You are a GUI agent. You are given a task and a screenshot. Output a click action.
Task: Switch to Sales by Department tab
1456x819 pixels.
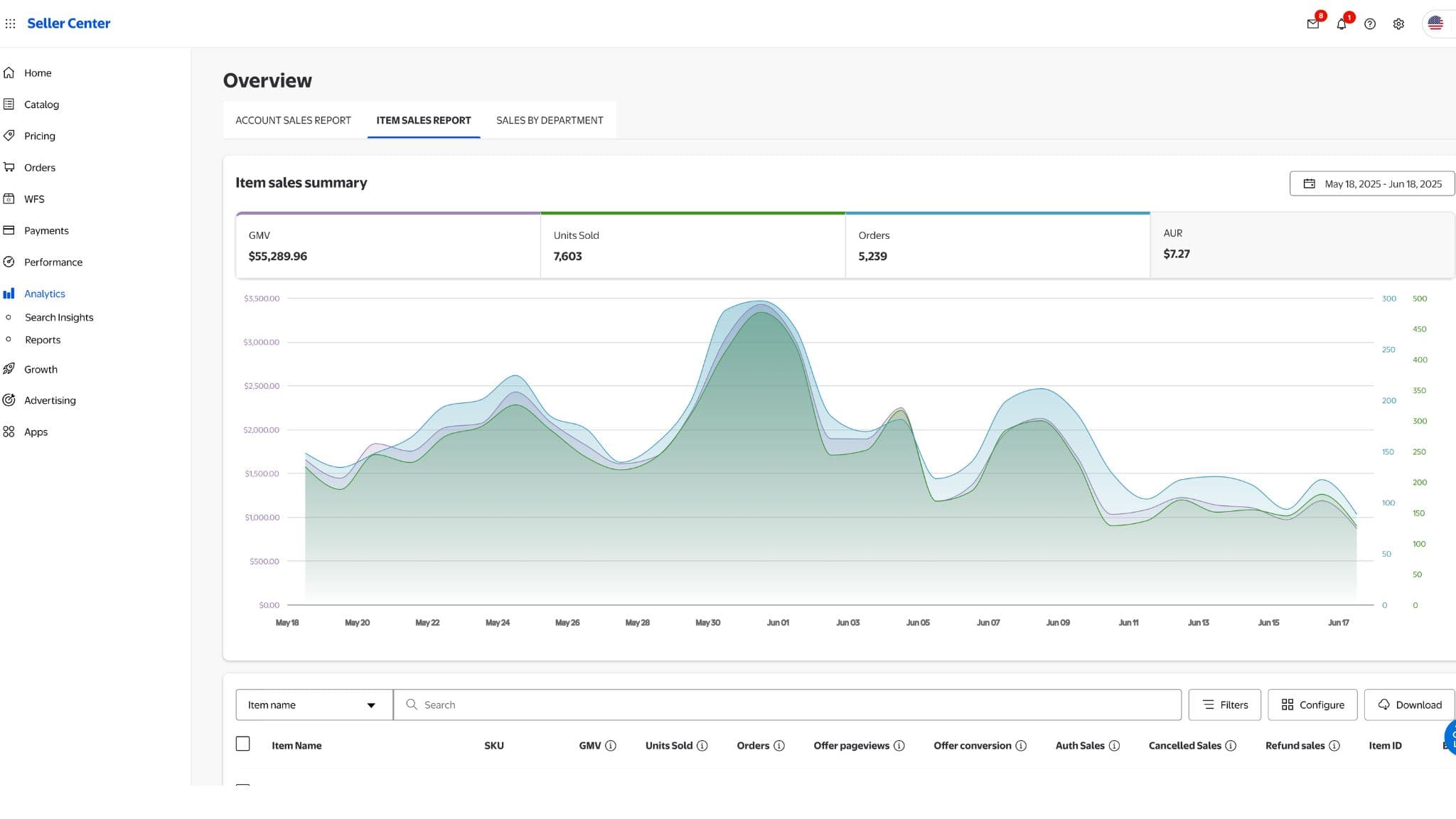550,120
